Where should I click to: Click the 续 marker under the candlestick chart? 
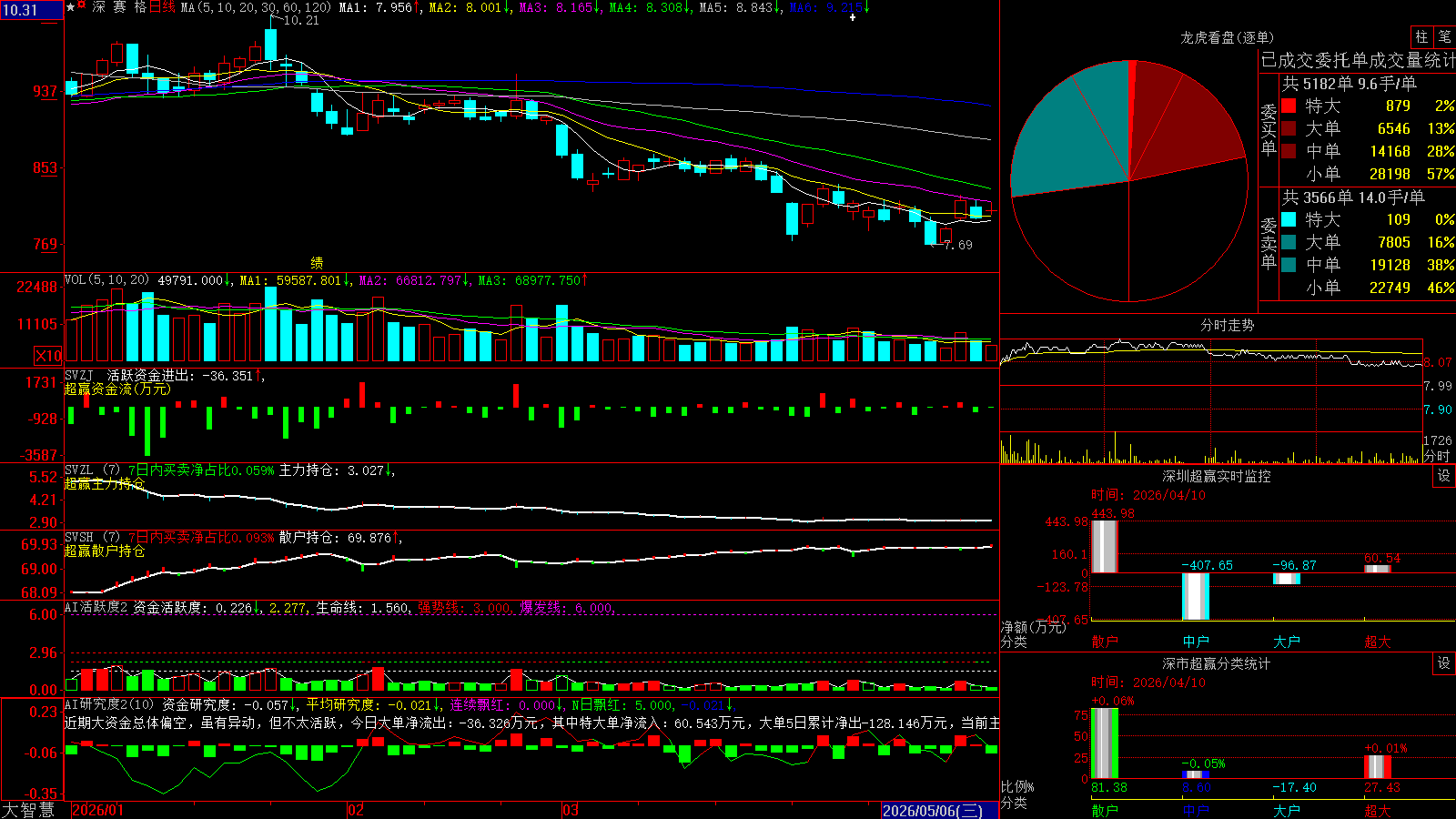317,263
